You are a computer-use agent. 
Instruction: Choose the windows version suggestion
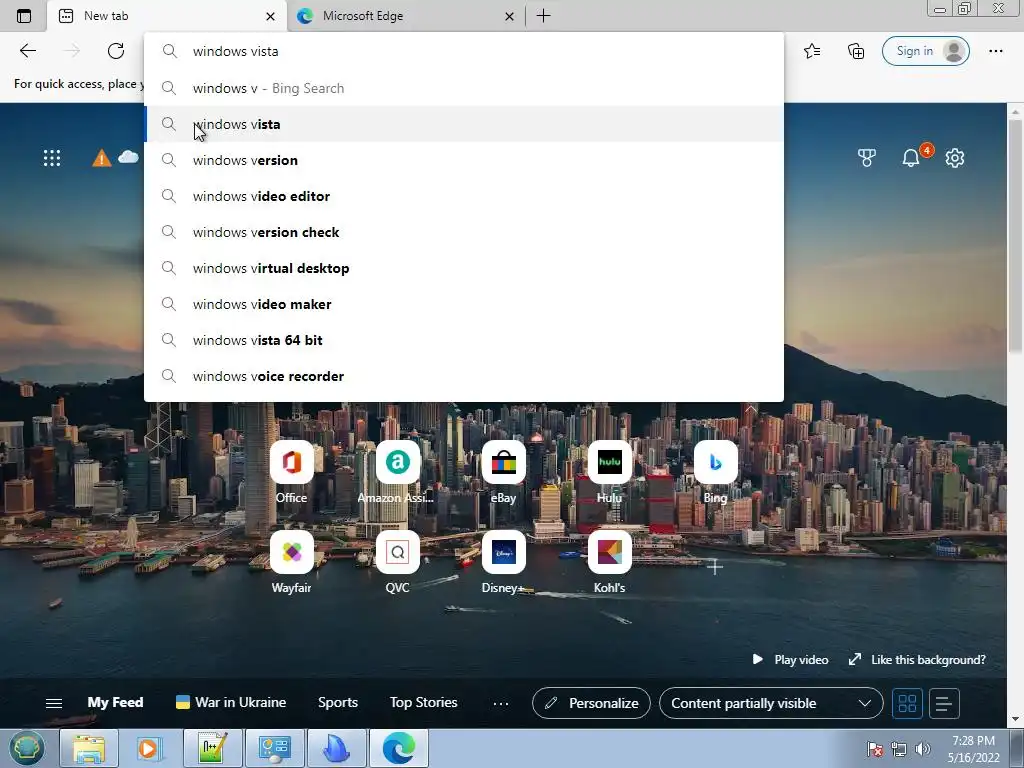point(464,160)
